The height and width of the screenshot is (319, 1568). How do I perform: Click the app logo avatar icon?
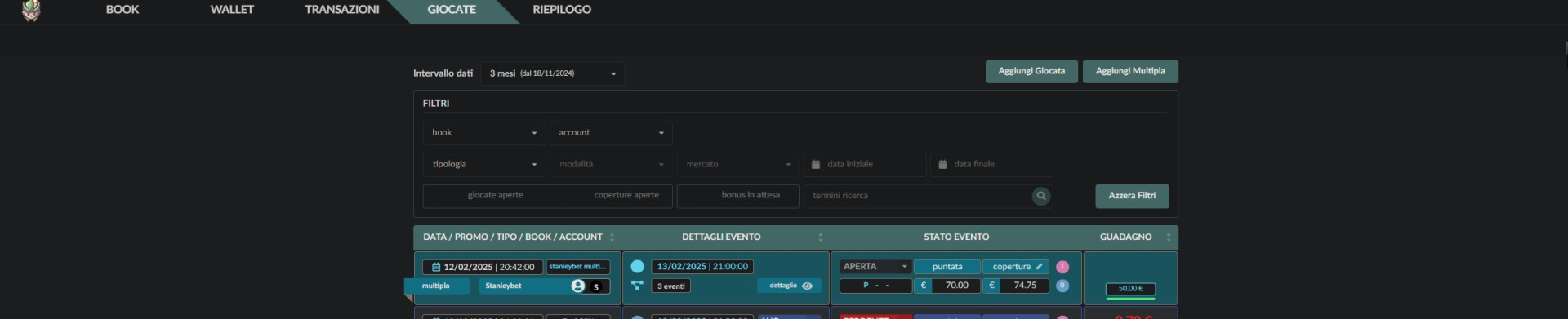(31, 10)
